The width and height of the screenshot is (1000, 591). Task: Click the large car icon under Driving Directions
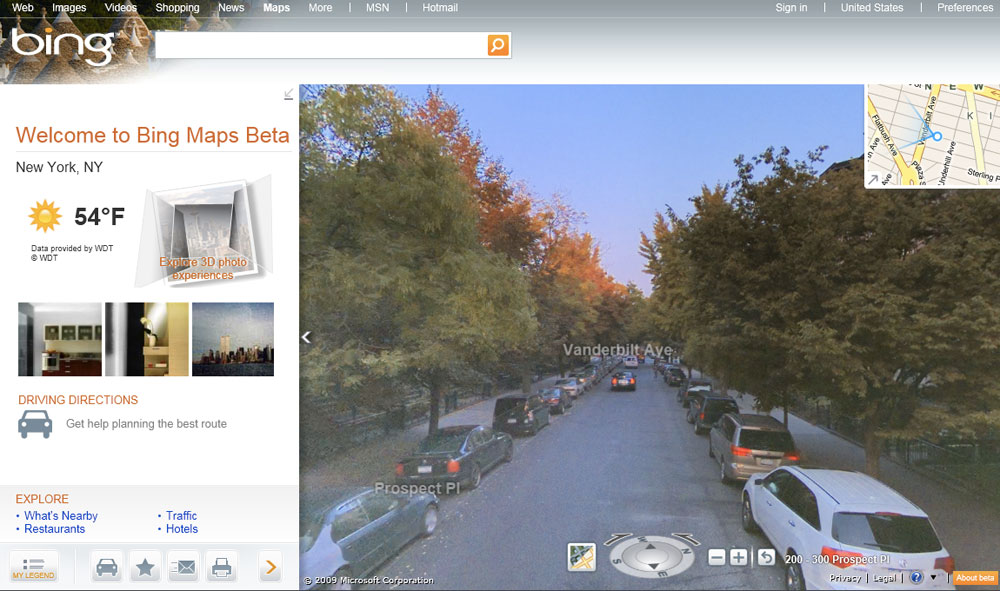35,424
